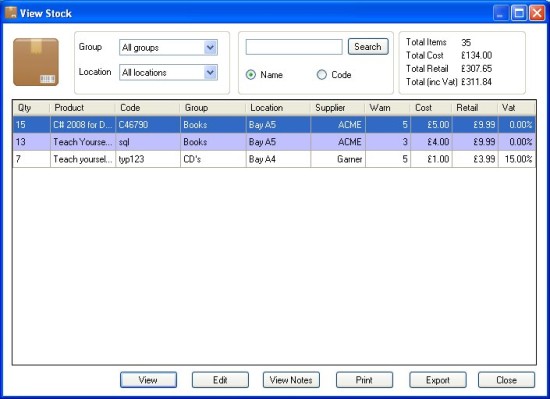Click the £1.00 cost cell
Image resolution: width=550 pixels, height=399 pixels.
[431, 159]
